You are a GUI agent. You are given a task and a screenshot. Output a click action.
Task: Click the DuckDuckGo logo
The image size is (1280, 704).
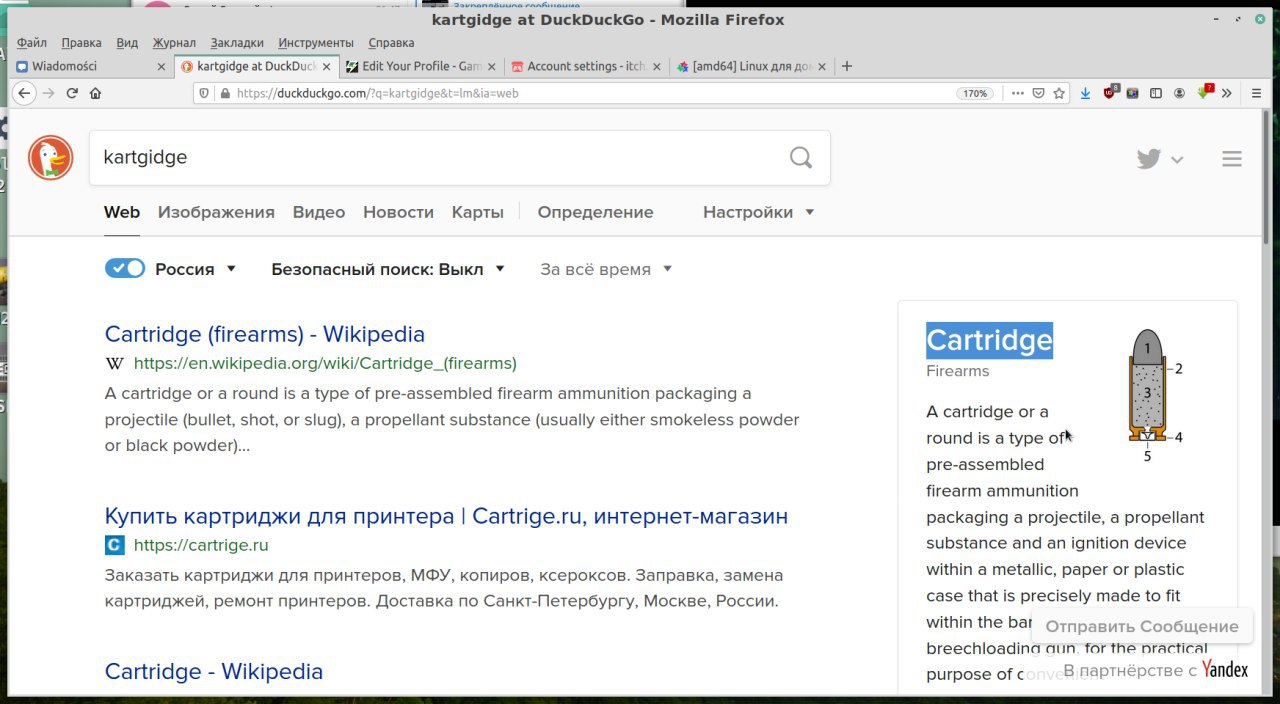pyautogui.click(x=50, y=158)
